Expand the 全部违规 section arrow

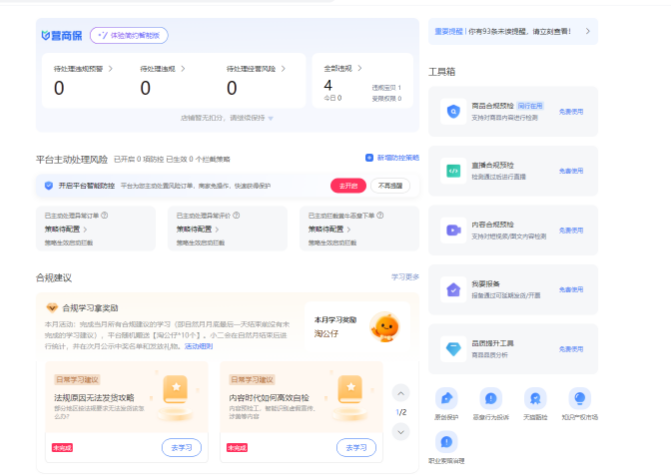[x=360, y=68]
